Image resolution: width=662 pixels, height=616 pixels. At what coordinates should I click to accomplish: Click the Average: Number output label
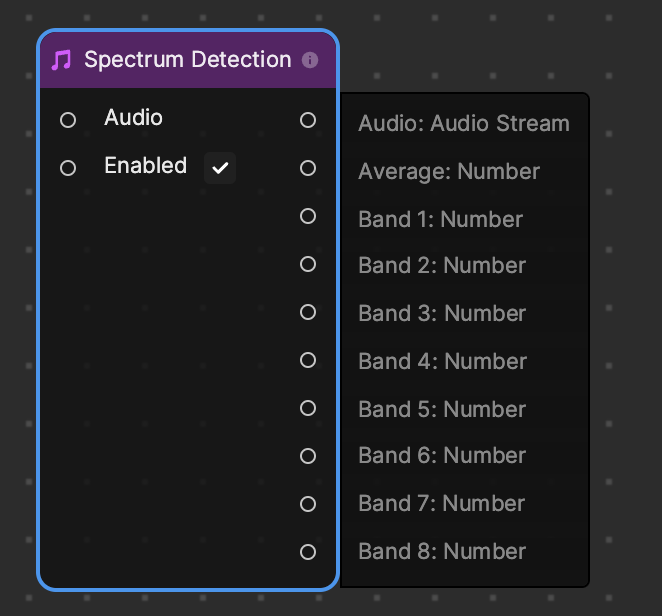[449, 171]
